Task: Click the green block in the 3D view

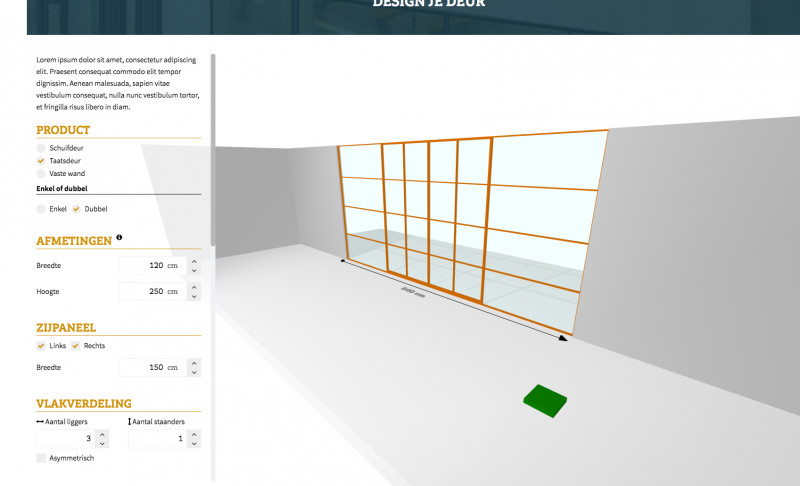Action: coord(546,398)
